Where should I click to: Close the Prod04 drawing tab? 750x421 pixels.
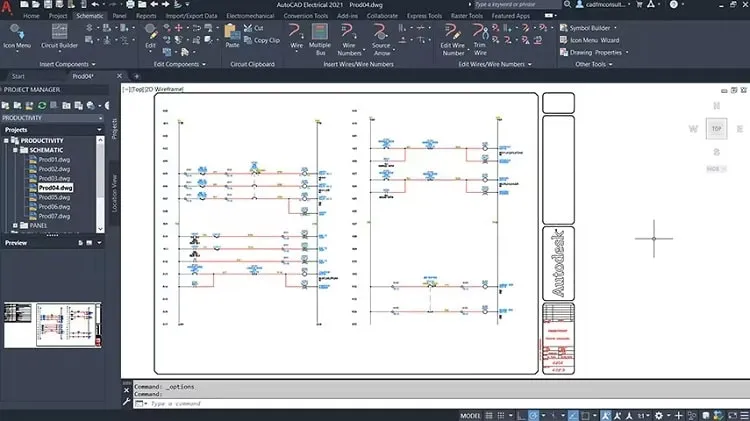pyautogui.click(x=120, y=76)
